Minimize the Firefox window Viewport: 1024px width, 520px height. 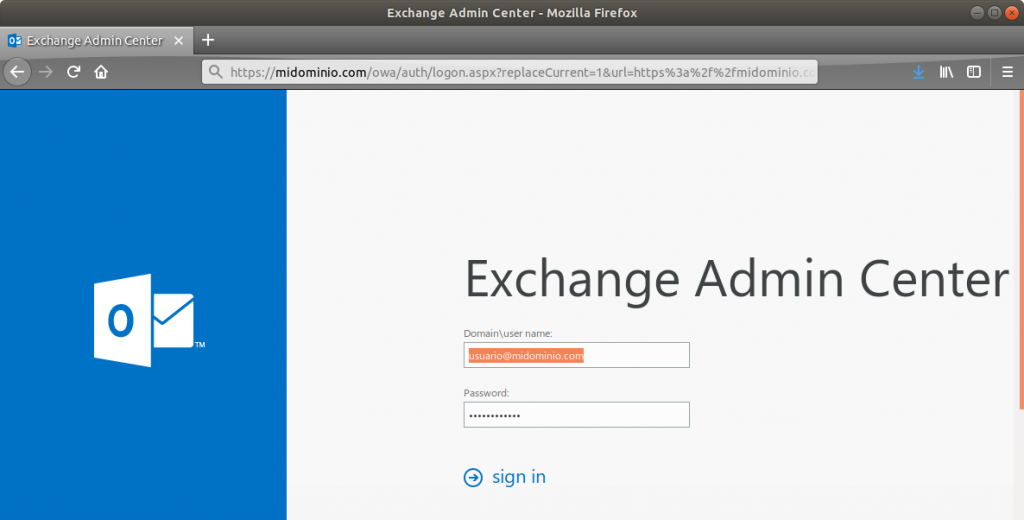point(977,13)
